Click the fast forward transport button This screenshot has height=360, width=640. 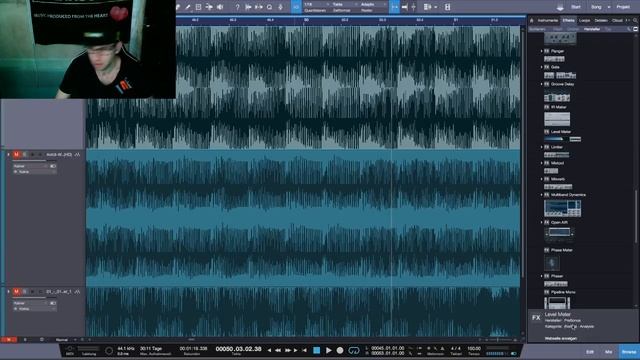pyautogui.click(x=288, y=350)
